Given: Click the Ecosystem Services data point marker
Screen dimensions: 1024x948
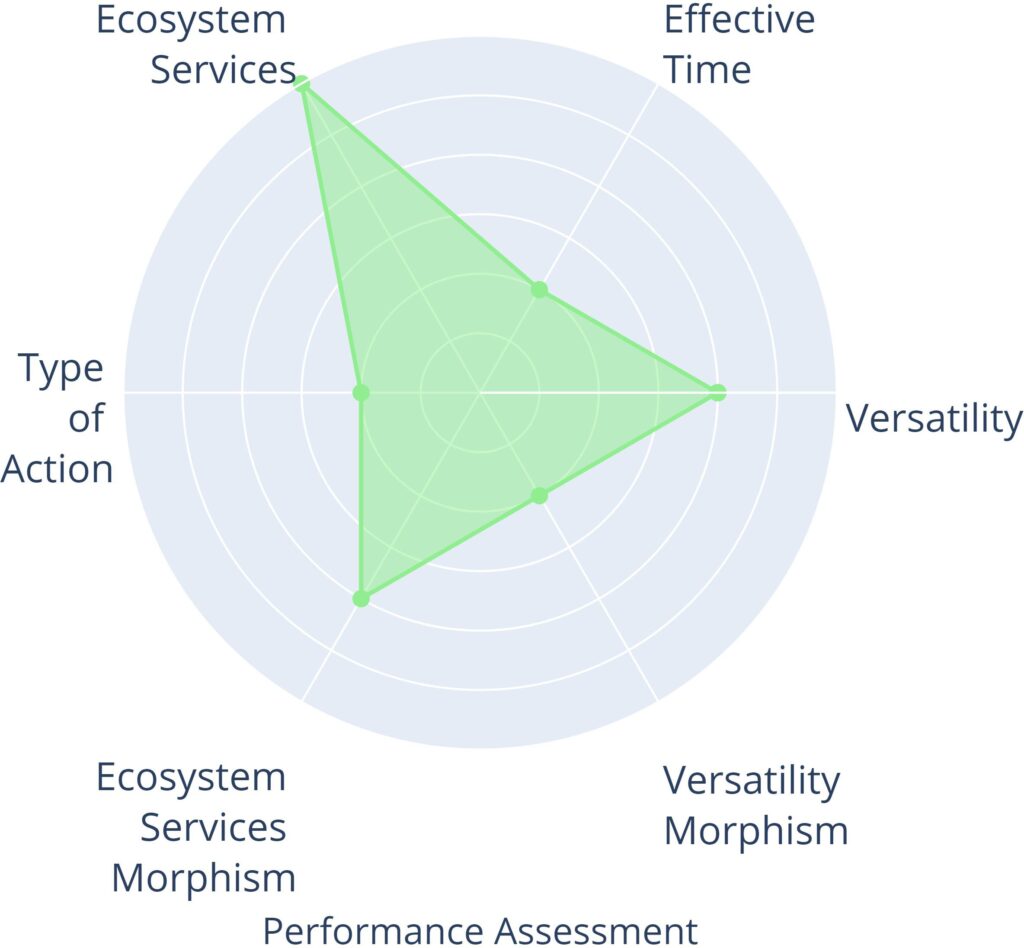Looking at the screenshot, I should point(302,85).
